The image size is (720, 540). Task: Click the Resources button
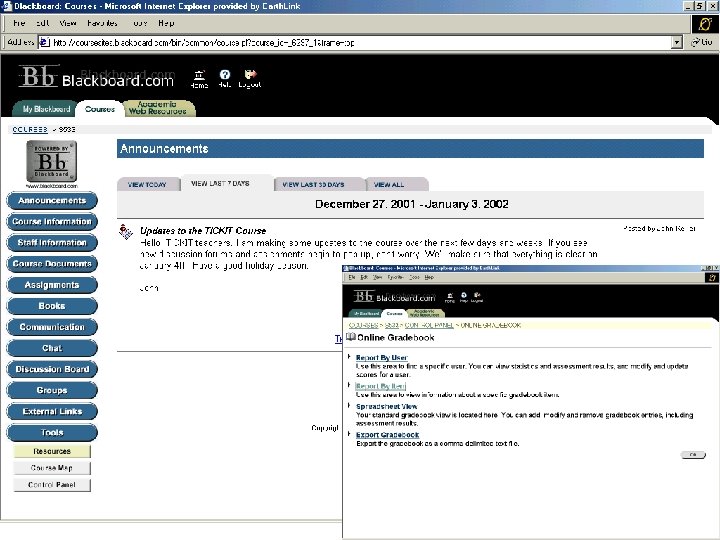pos(52,451)
